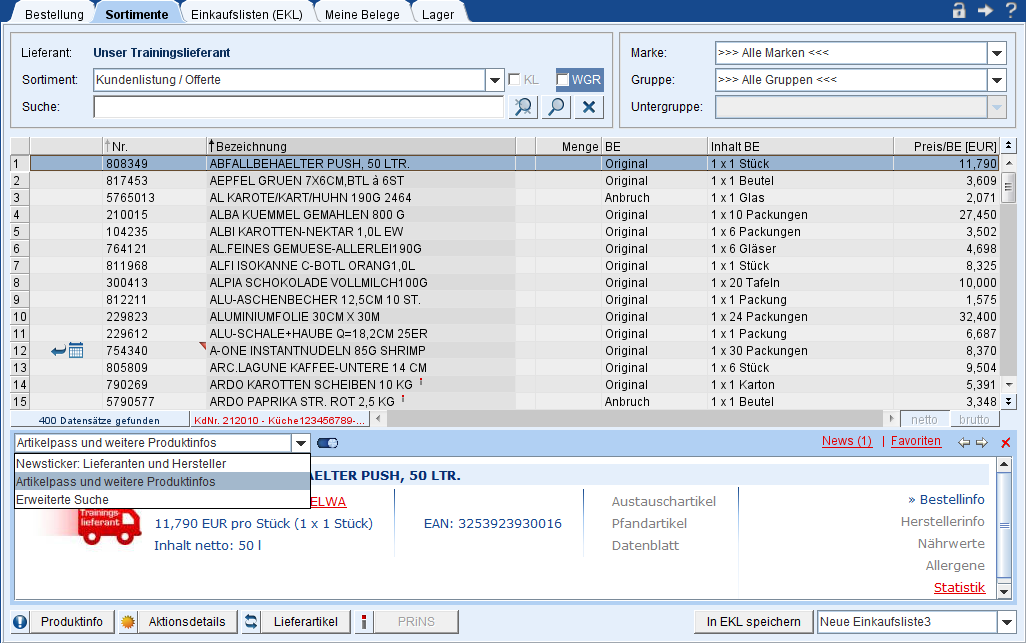Viewport: 1026px width, 643px height.
Task: Open the Statistik link
Action: coord(959,587)
